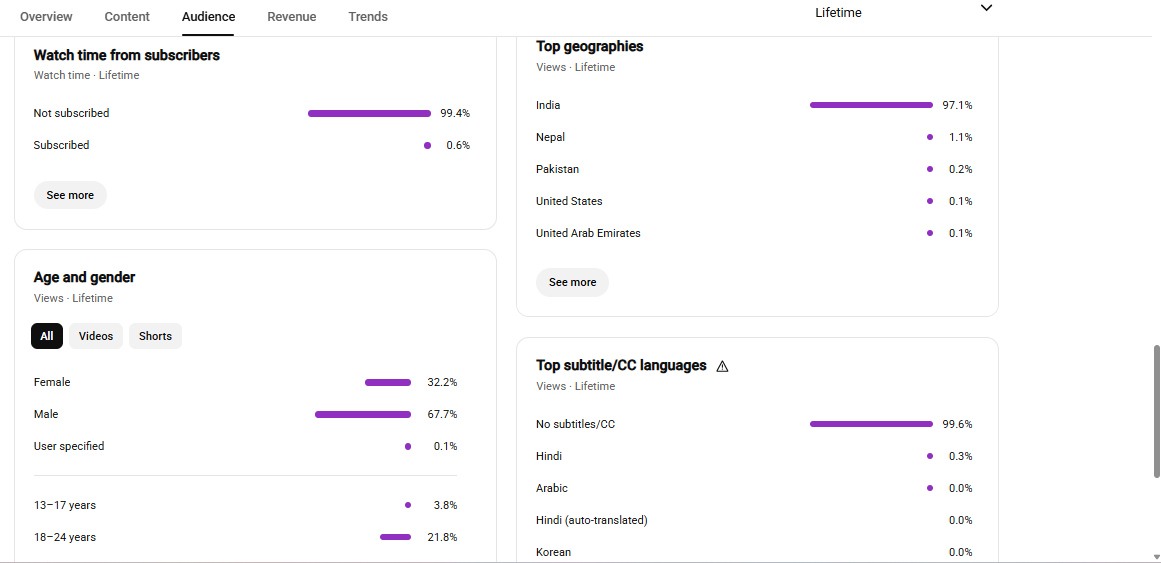Image resolution: width=1161 pixels, height=563 pixels.
Task: Open the Trends tab
Action: [368, 16]
